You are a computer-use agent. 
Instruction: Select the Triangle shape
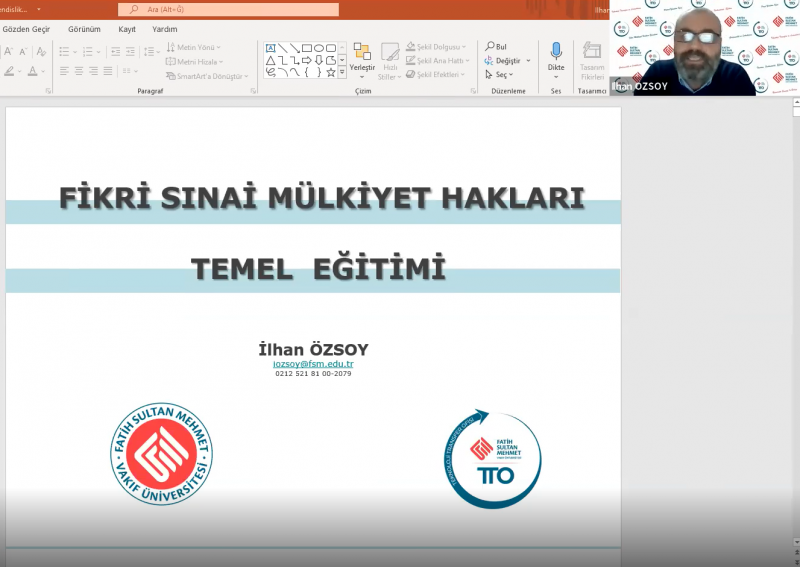coord(271,60)
